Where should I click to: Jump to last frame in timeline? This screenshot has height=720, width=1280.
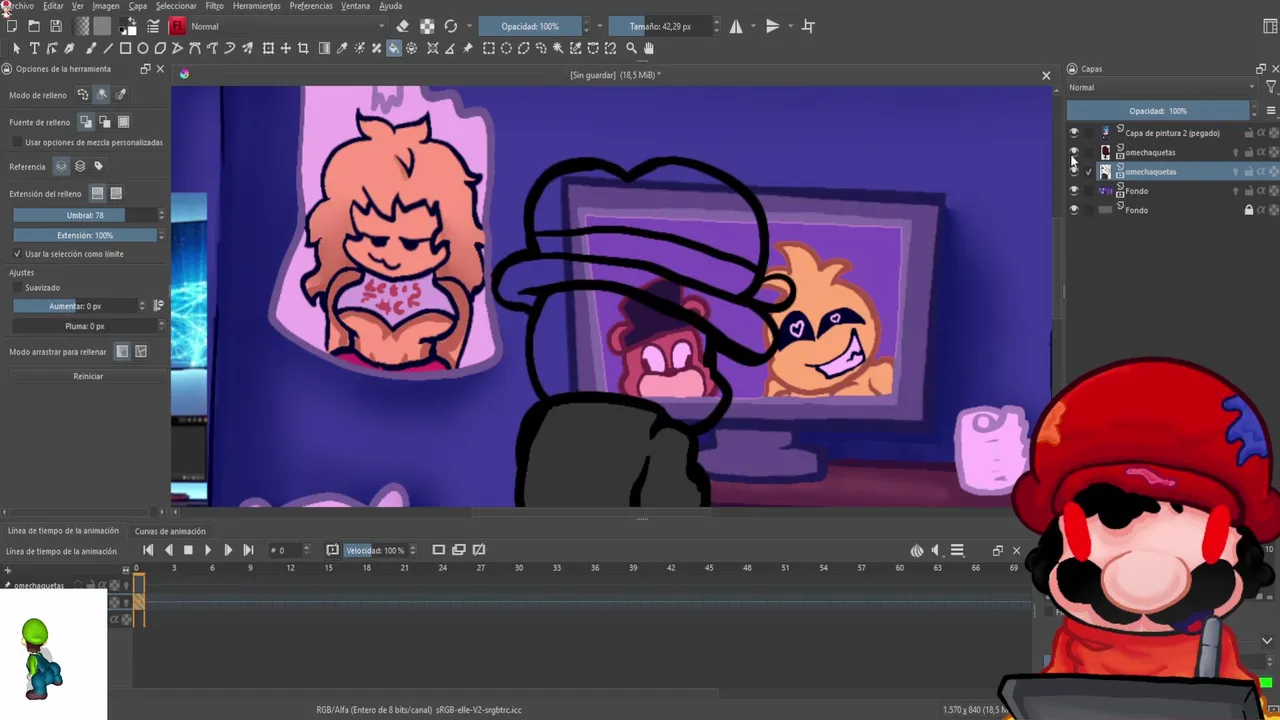[248, 550]
